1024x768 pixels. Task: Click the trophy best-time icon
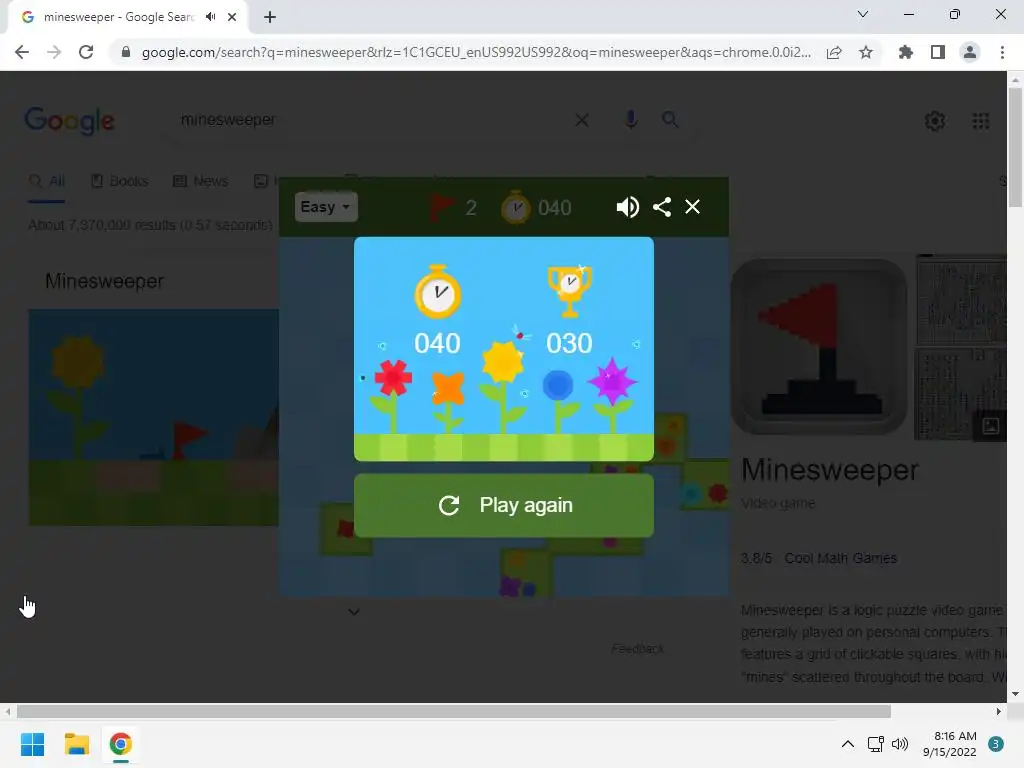click(x=569, y=291)
